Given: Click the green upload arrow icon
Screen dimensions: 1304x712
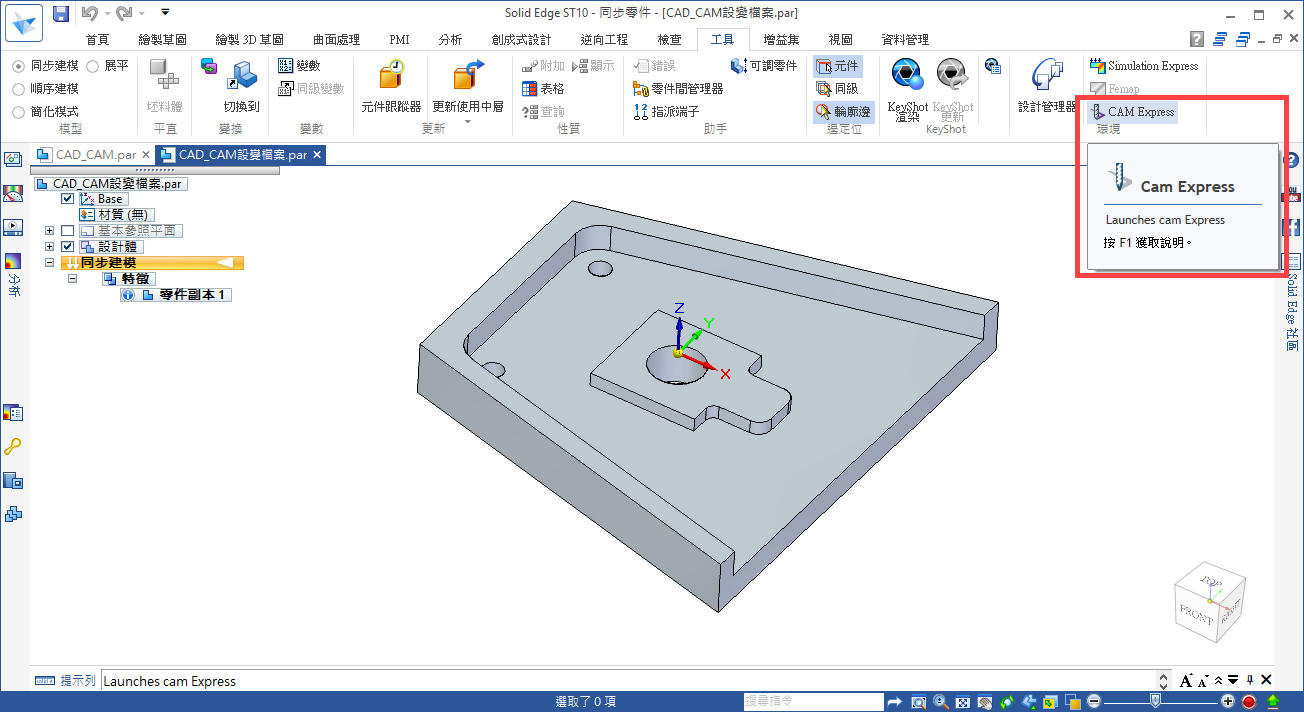Looking at the screenshot, I should pyautogui.click(x=1273, y=702).
